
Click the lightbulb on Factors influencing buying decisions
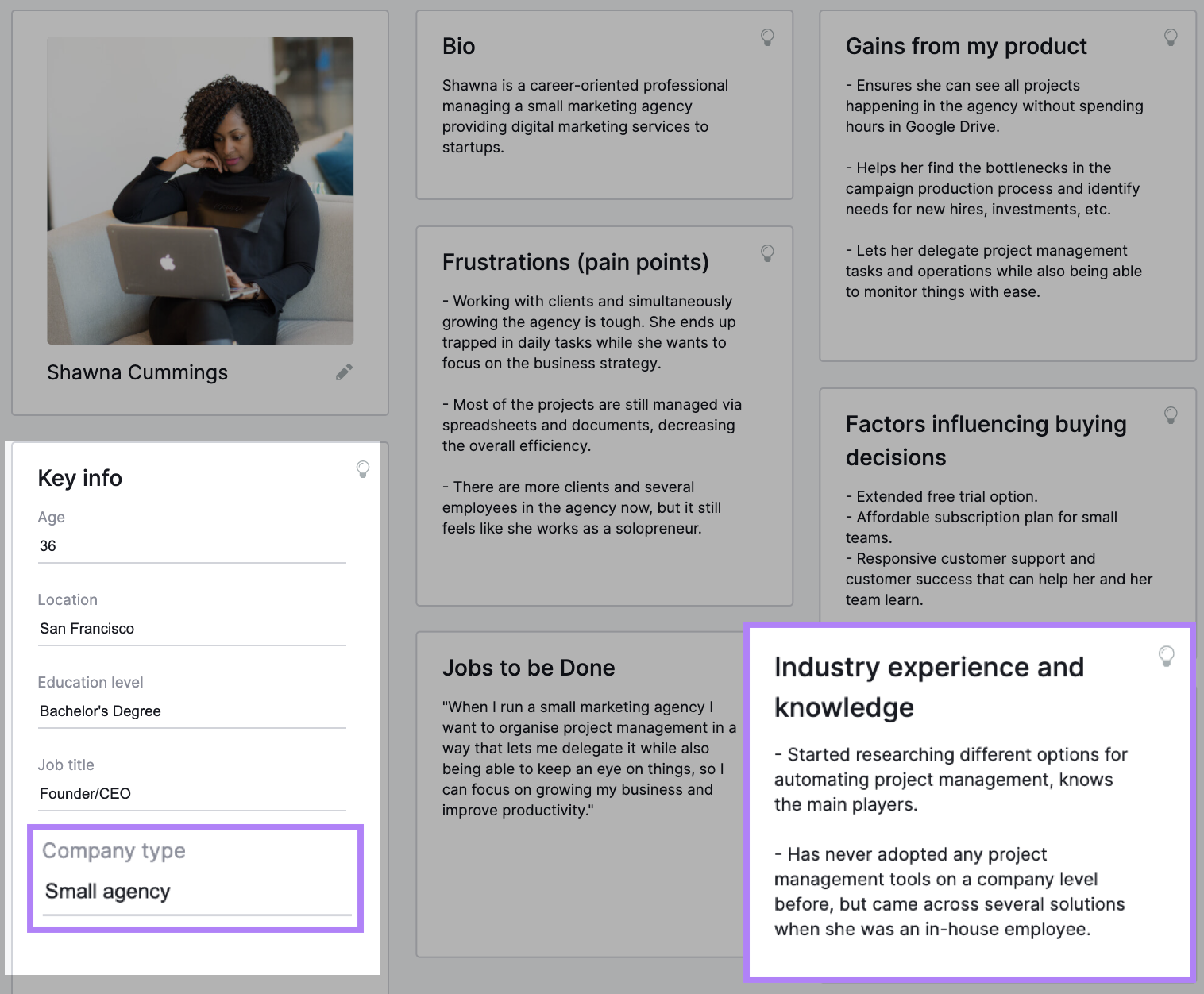pyautogui.click(x=1170, y=415)
